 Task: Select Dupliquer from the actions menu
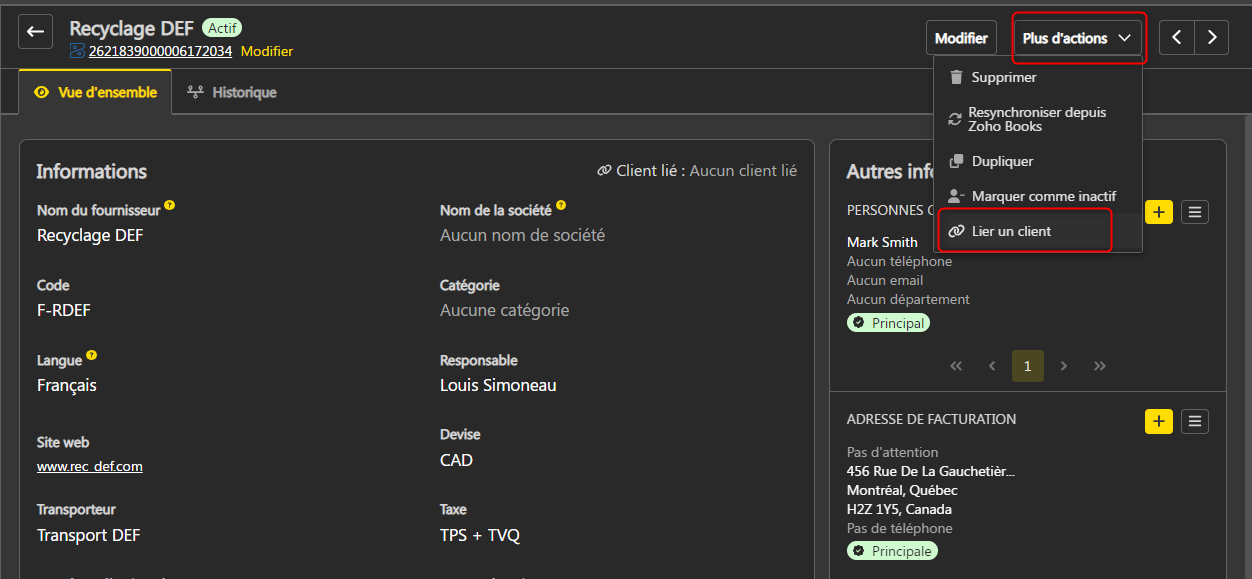[x=1002, y=161]
